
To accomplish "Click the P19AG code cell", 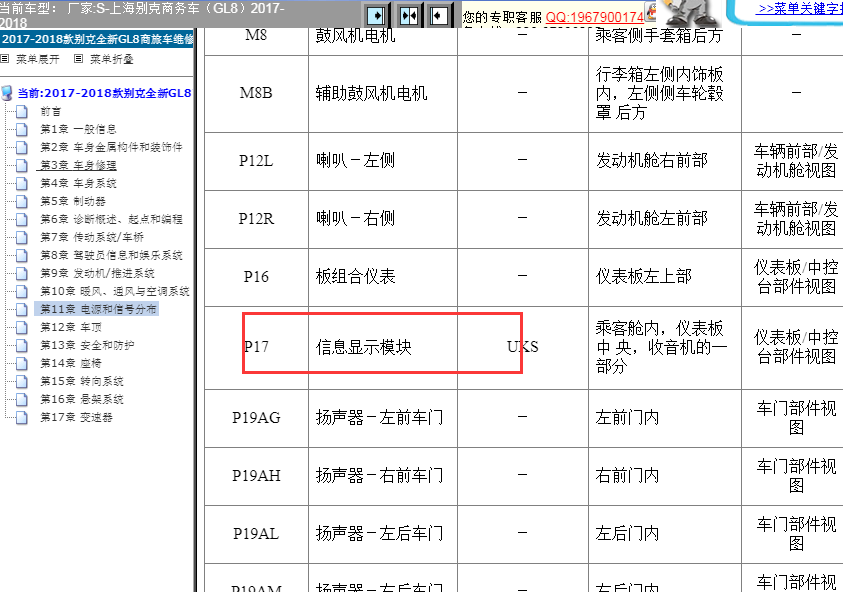I will [x=256, y=418].
